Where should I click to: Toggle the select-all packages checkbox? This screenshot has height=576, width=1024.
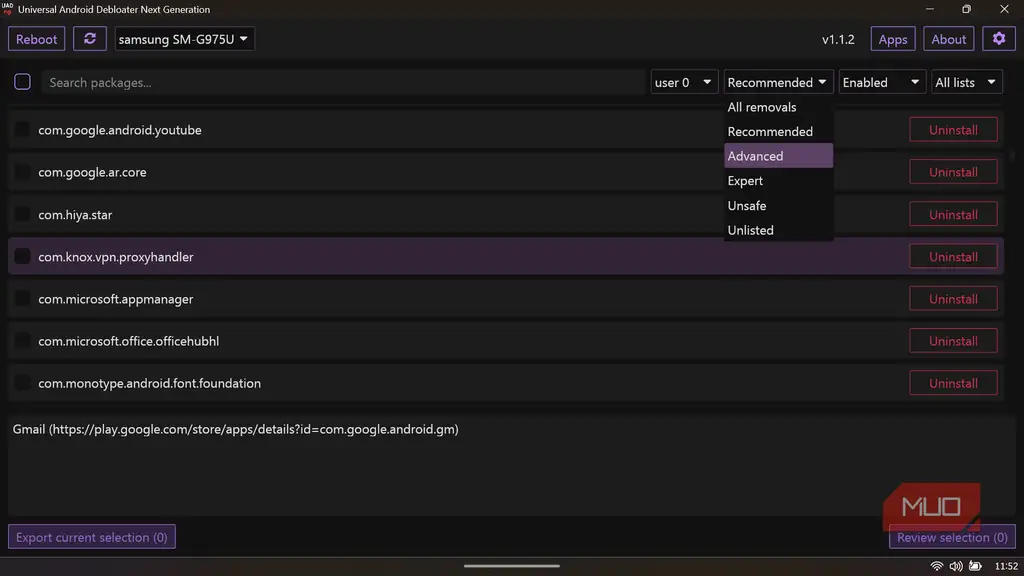(22, 82)
